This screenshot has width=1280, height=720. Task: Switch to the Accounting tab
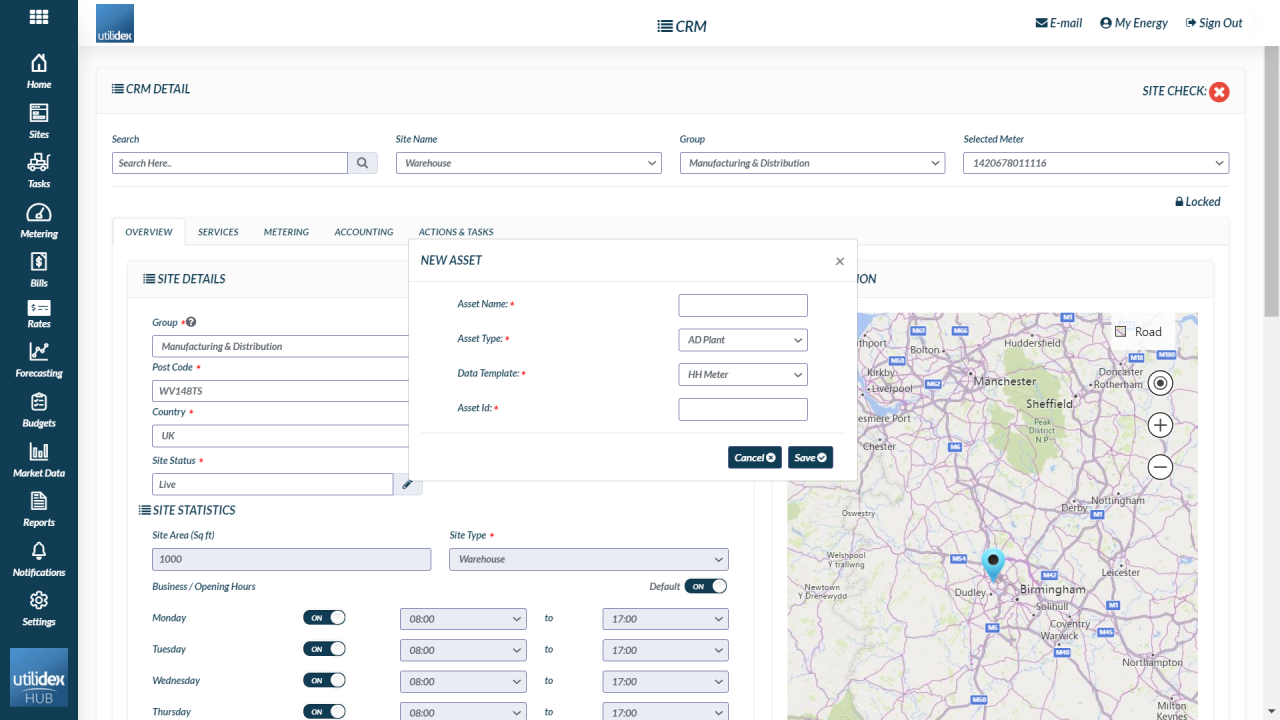[363, 232]
